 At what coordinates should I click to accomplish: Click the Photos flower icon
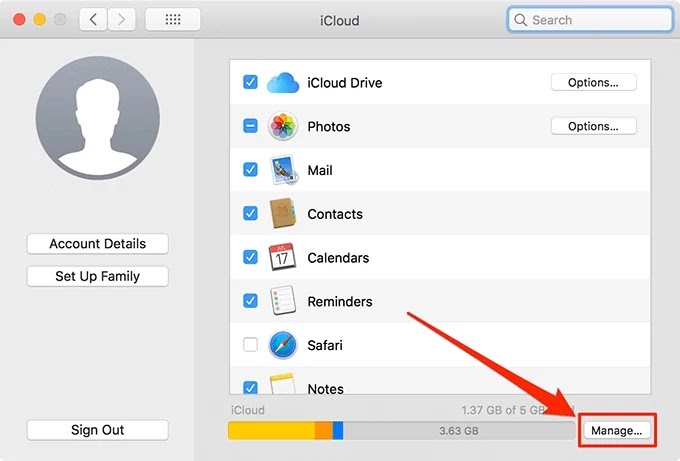click(x=283, y=126)
